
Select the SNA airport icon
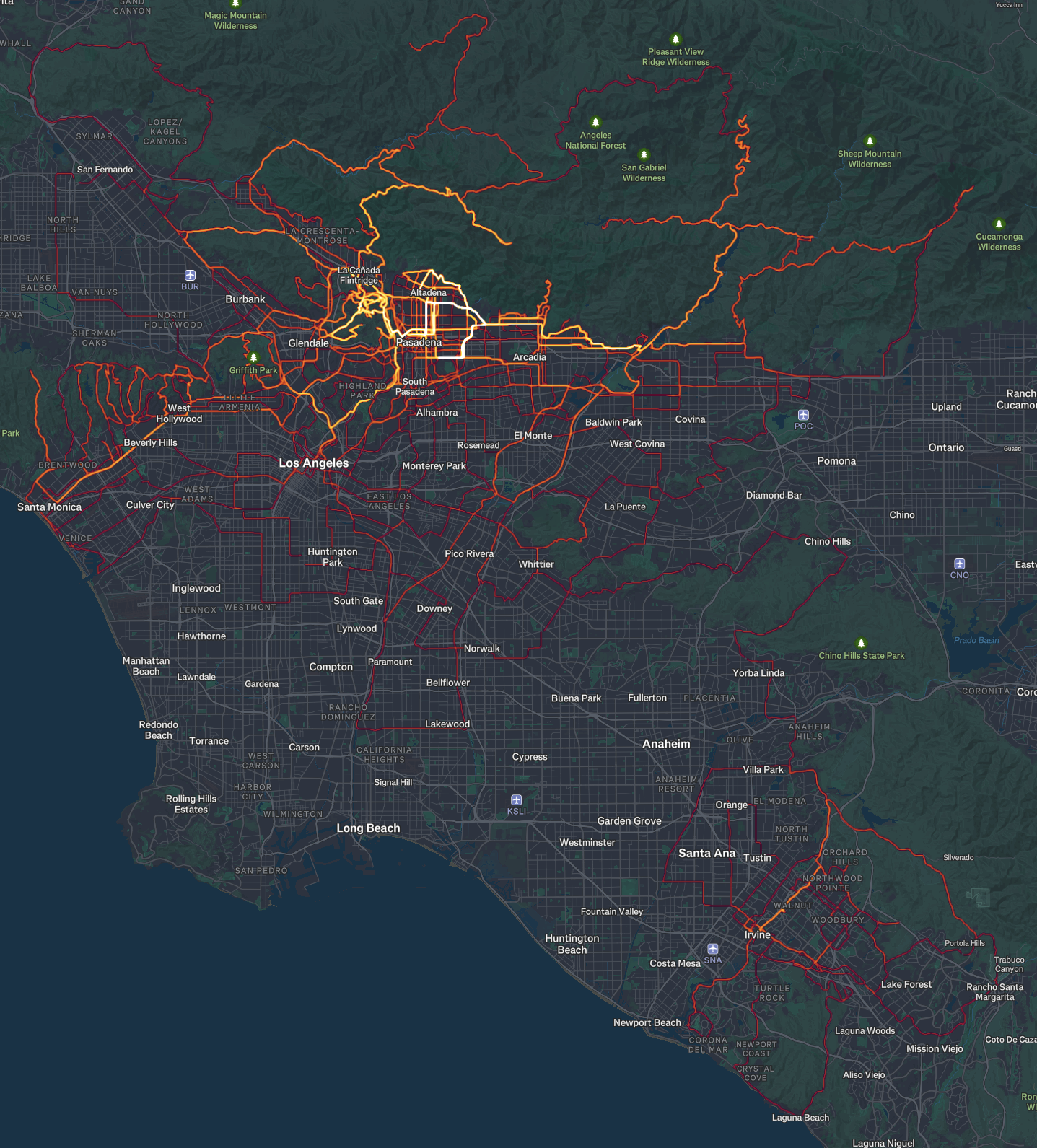pyautogui.click(x=712, y=949)
